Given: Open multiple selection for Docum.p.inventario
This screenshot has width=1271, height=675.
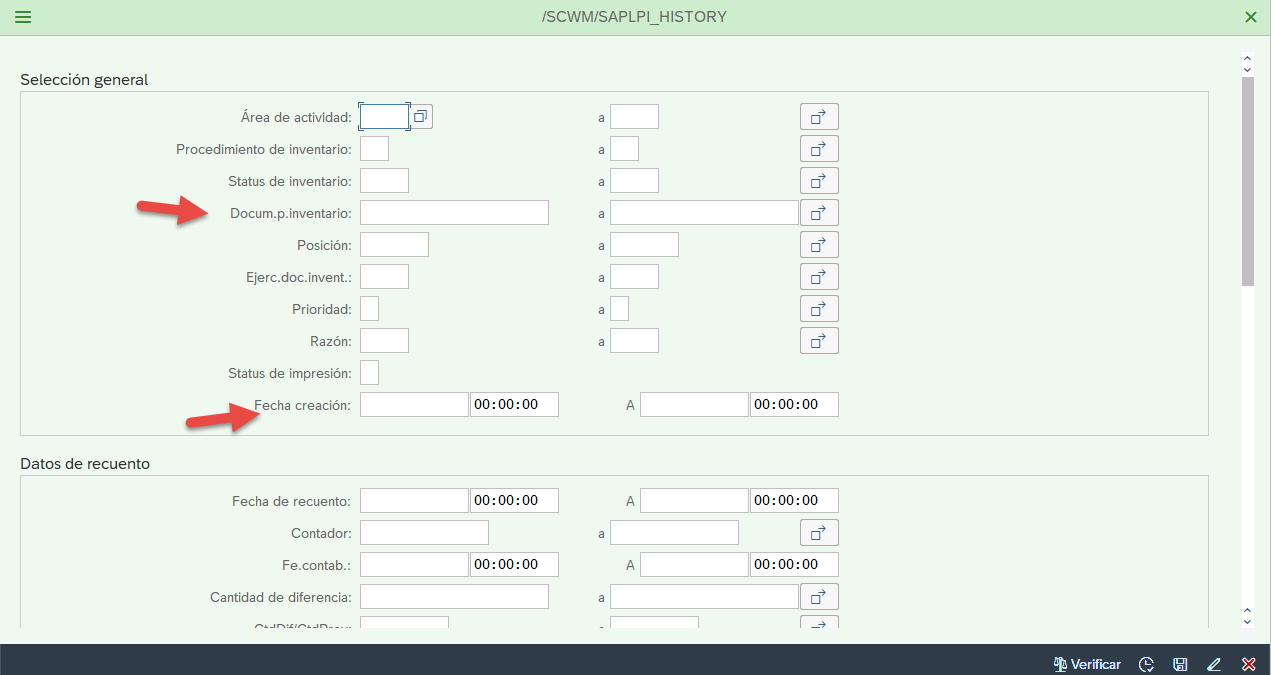Looking at the screenshot, I should tap(818, 213).
